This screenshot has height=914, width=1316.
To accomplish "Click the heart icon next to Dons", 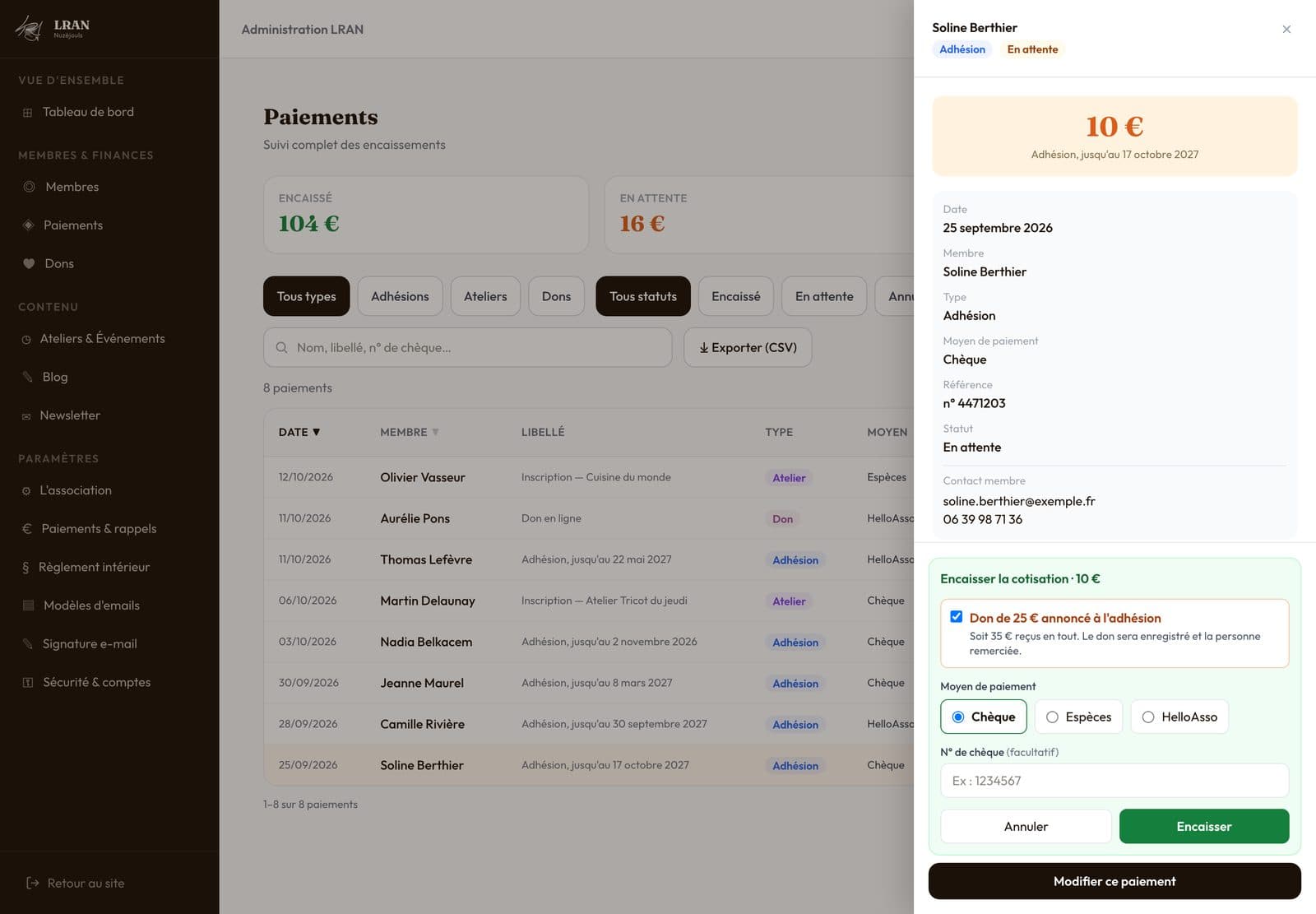I will [x=29, y=264].
